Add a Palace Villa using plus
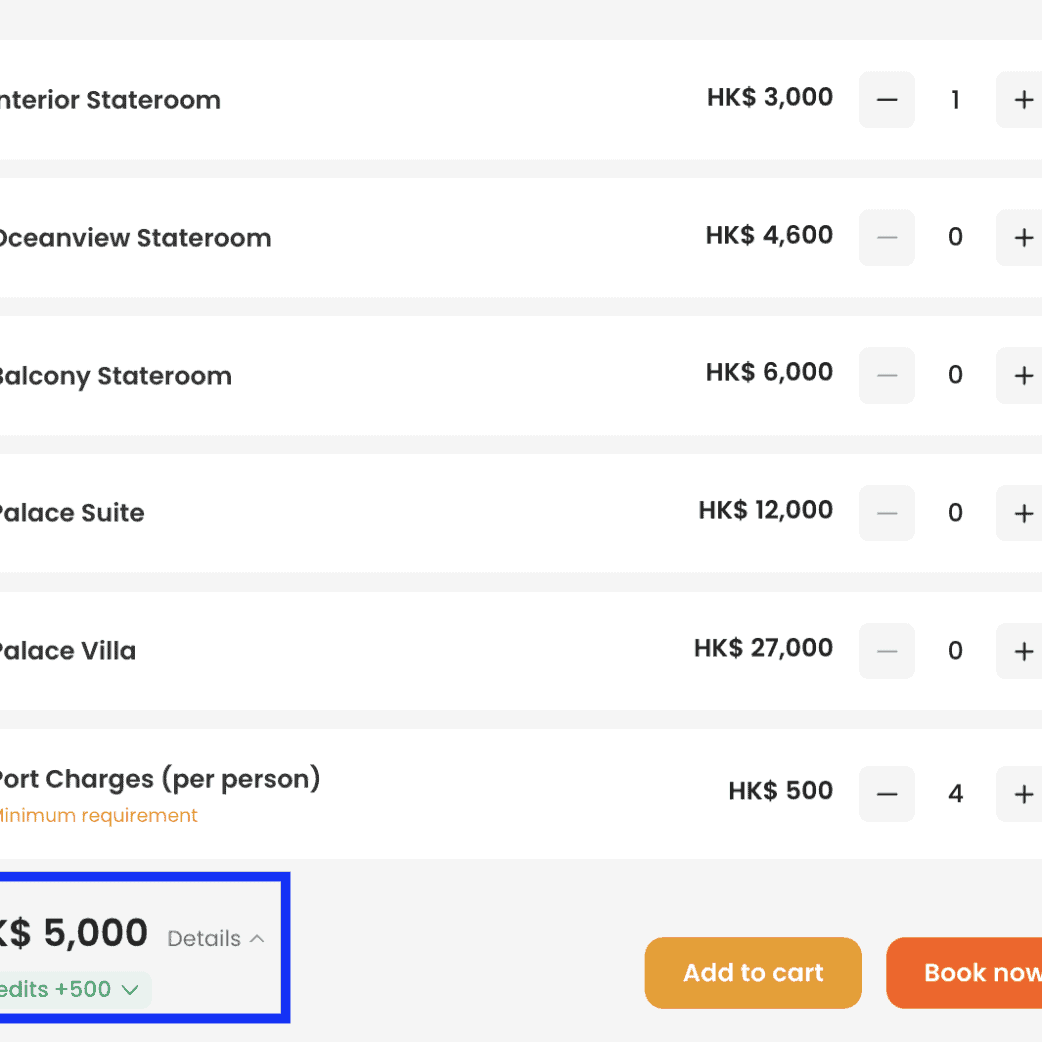1042x1042 pixels. [1022, 651]
